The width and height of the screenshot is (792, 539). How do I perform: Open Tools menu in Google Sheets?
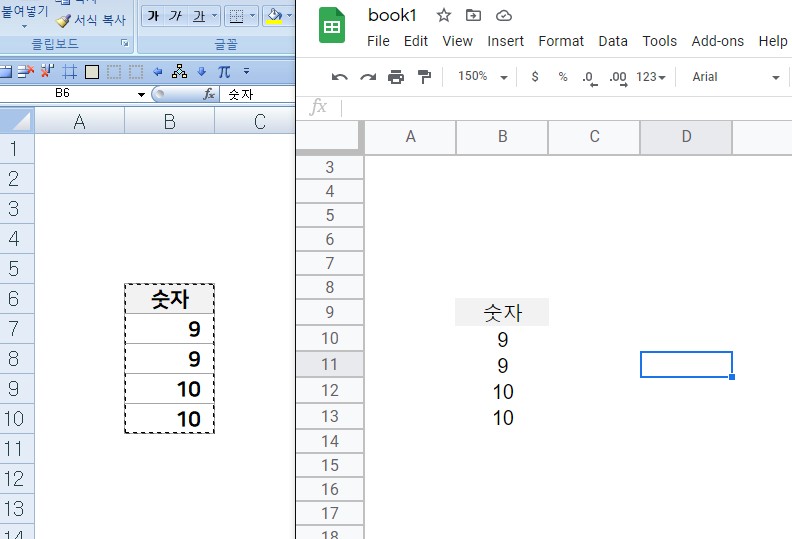(x=660, y=41)
